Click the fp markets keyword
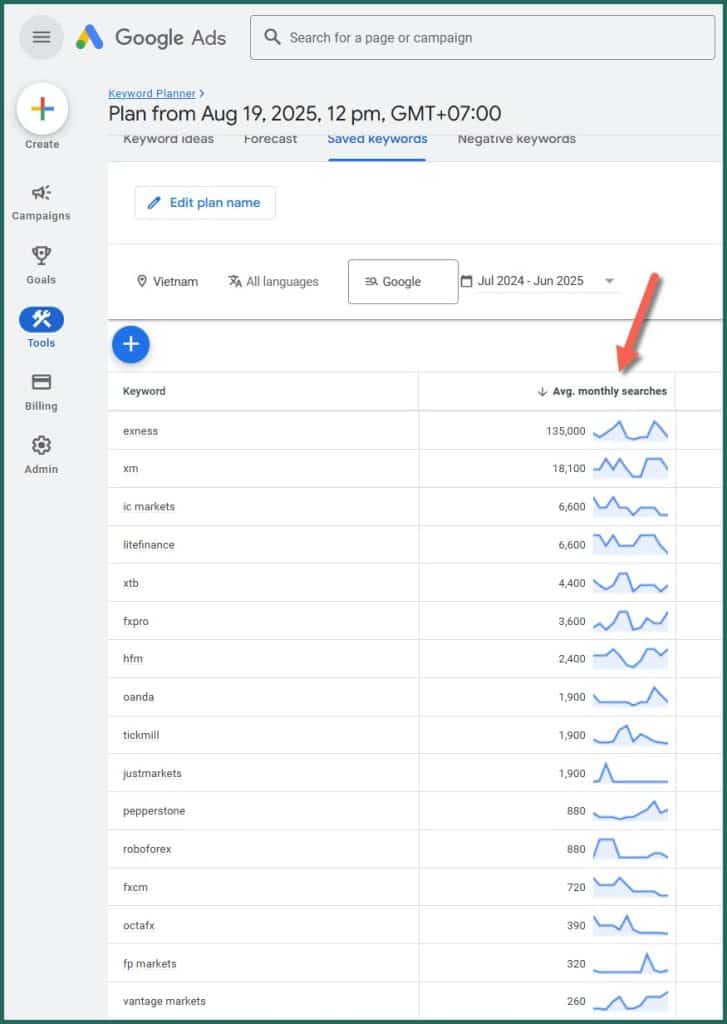The image size is (727, 1024). (150, 964)
